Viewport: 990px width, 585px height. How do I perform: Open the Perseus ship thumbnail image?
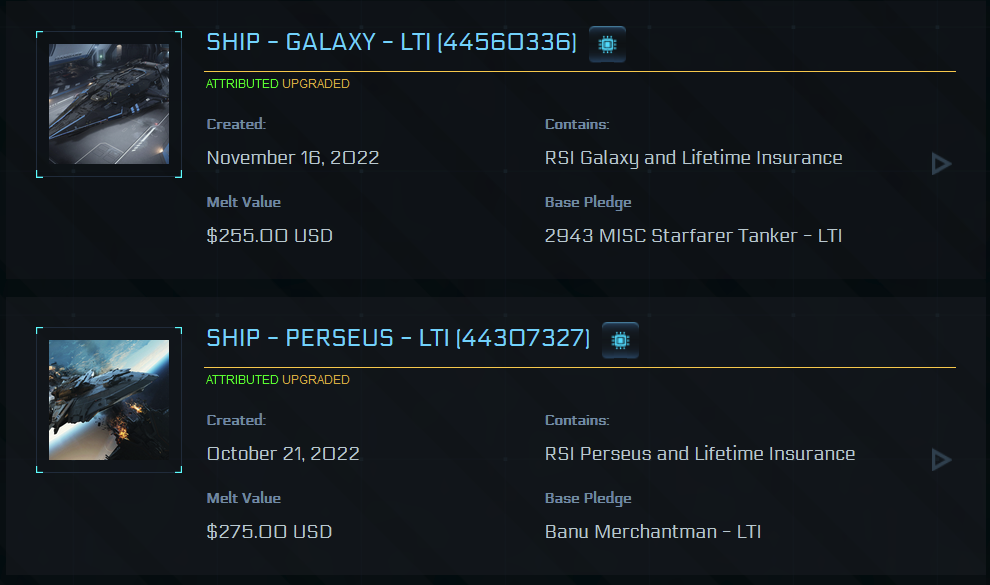pyautogui.click(x=109, y=400)
